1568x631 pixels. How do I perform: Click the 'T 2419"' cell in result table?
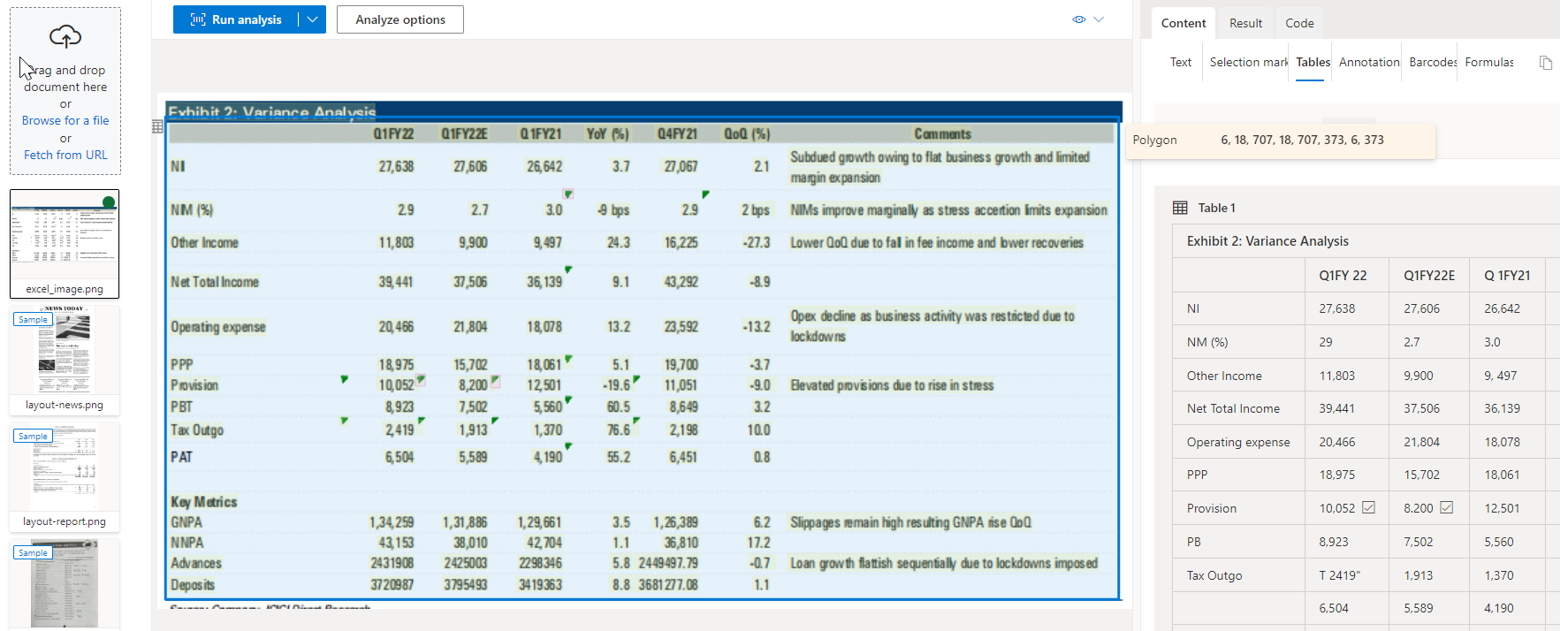(x=1339, y=575)
